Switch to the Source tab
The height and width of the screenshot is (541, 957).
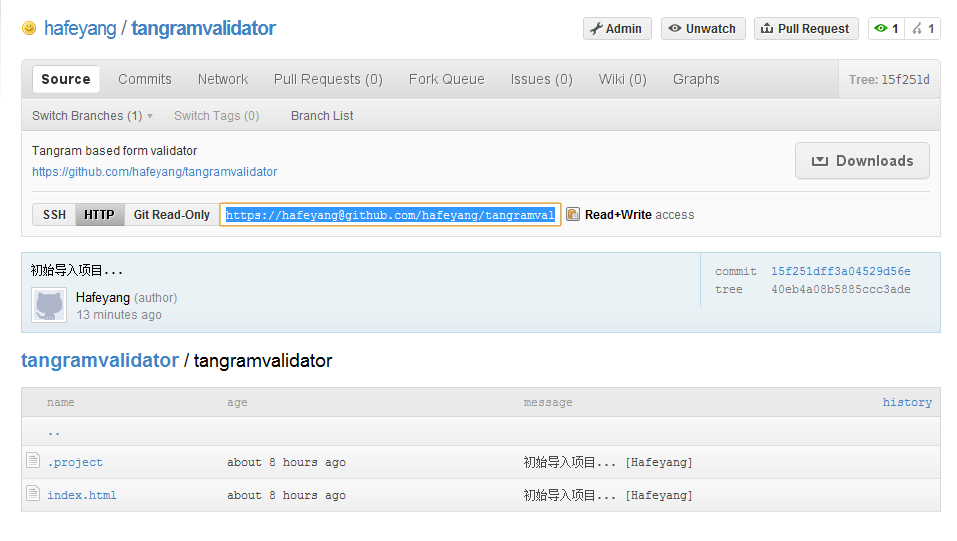click(66, 79)
